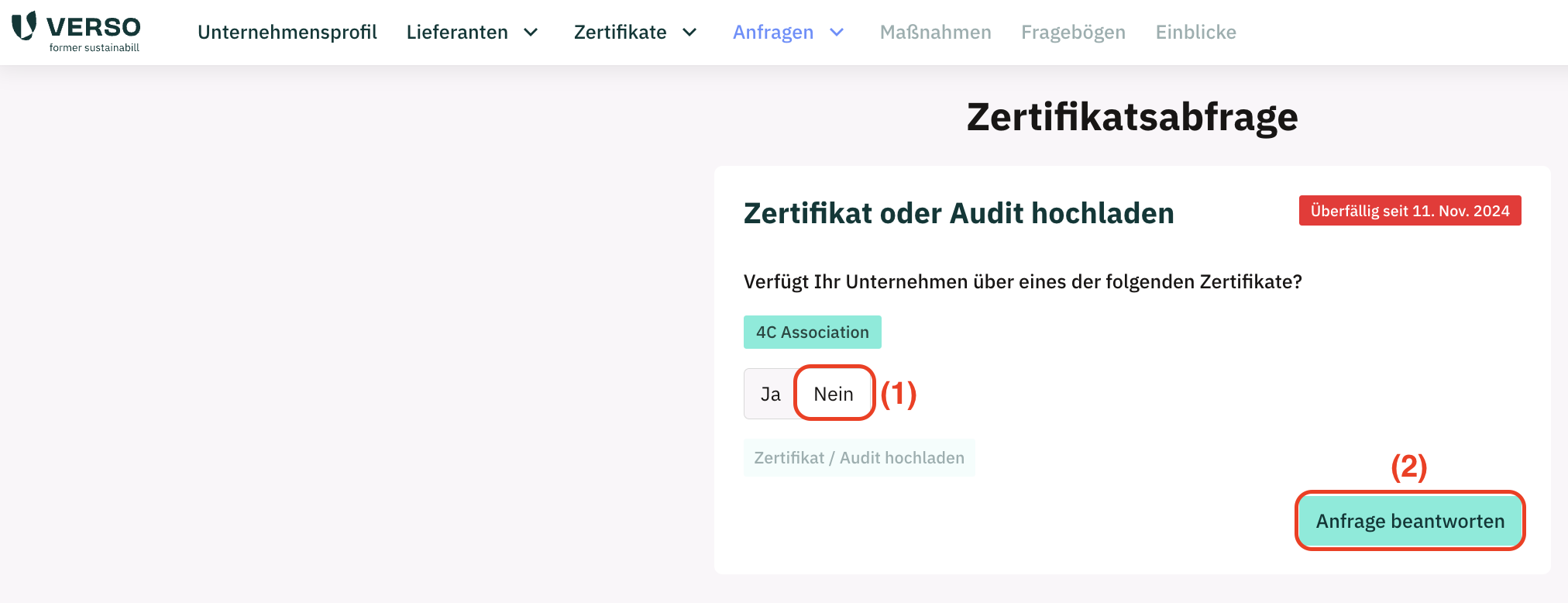Click the VERSO logo icon
The height and width of the screenshot is (603, 1568).
tap(24, 25)
